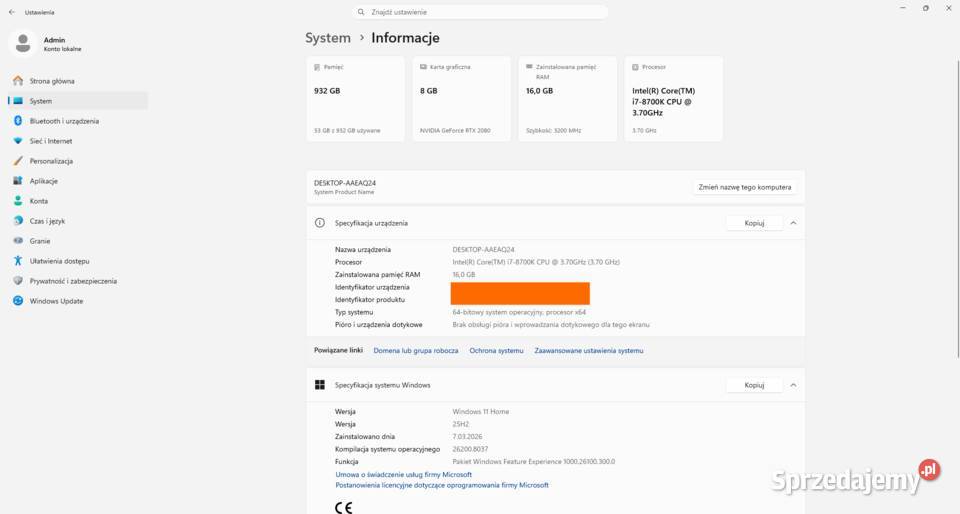Screen dimensions: 960x514
Task: Select the 25H2 version value
Action: click(460, 424)
